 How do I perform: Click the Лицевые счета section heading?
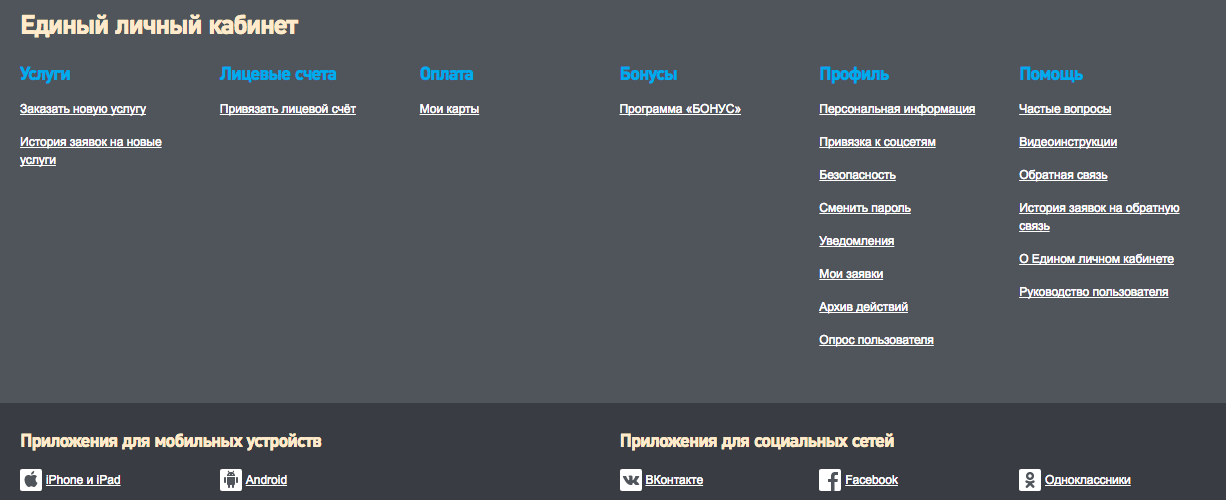[278, 74]
